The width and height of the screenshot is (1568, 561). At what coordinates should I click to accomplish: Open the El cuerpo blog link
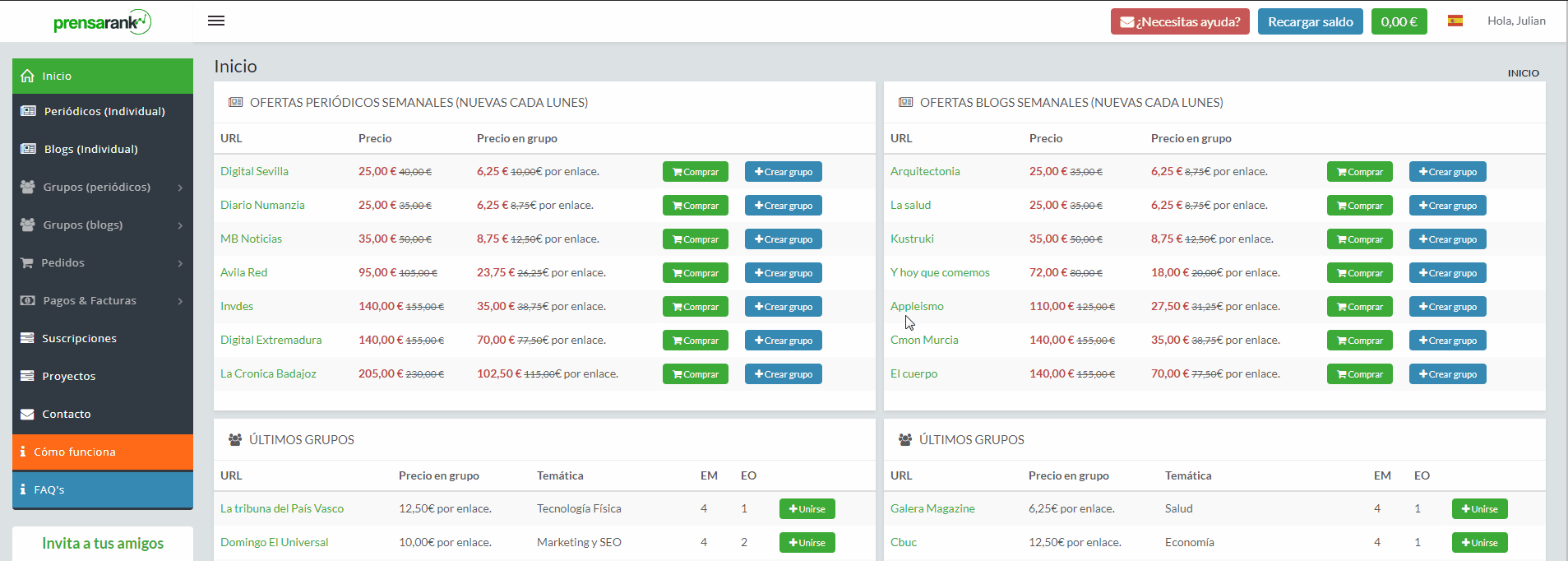coord(914,373)
